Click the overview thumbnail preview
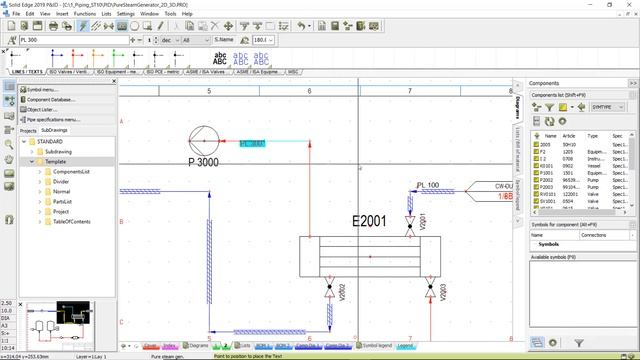640x360 pixels. click(60, 326)
